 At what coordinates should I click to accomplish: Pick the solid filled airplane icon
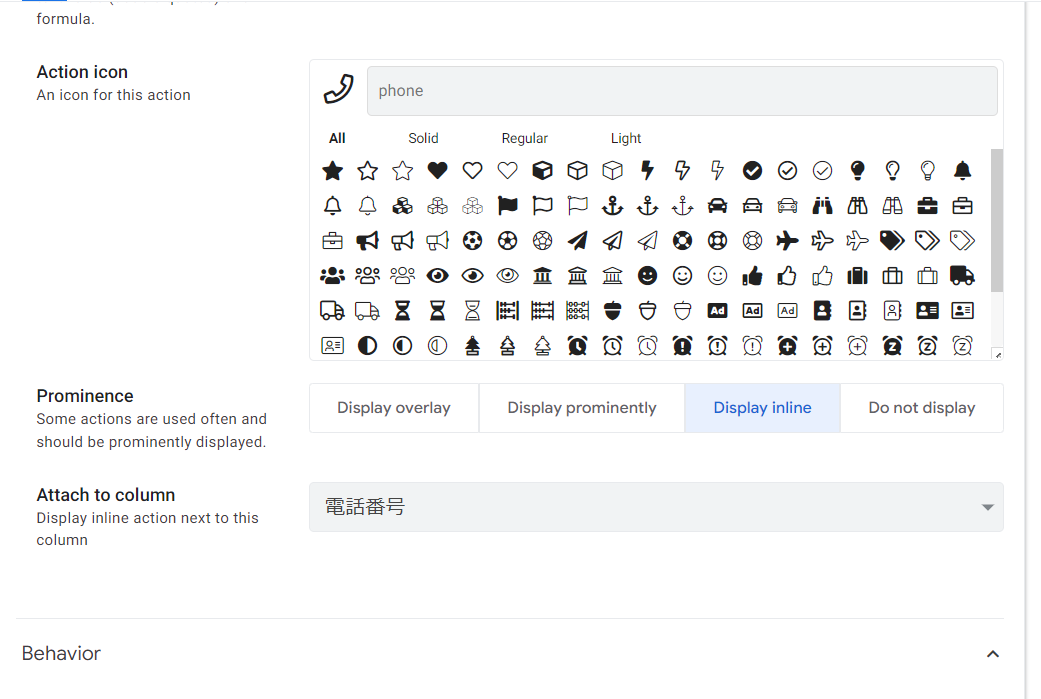click(787, 240)
